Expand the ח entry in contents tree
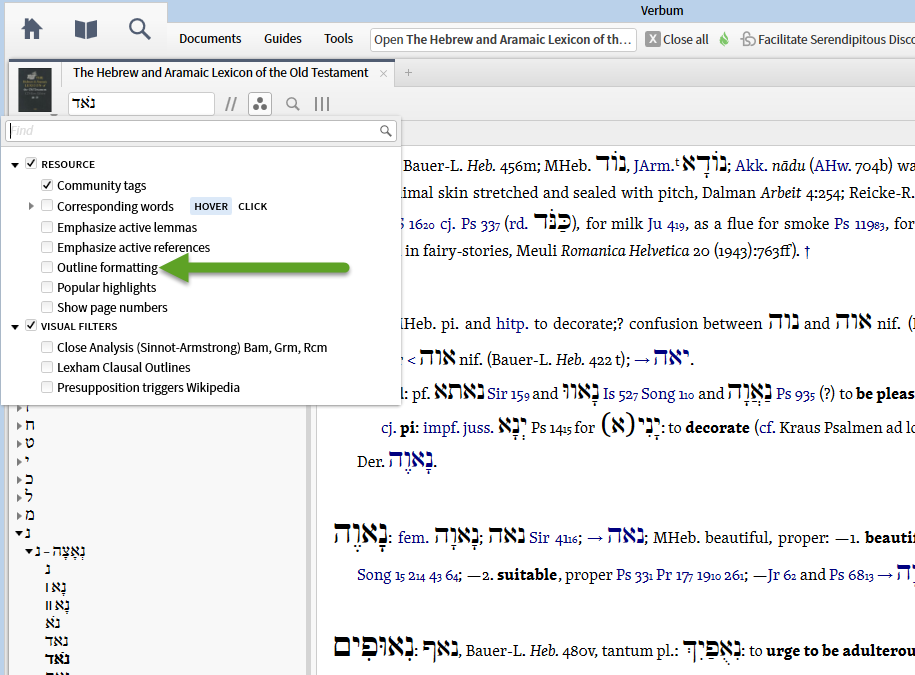915x675 pixels. tap(19, 426)
